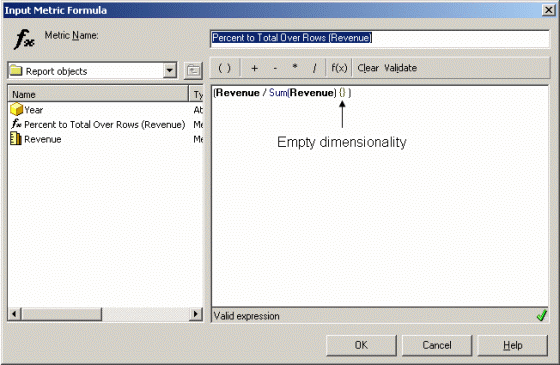
Task: Cancel the Input Metric Formula dialog
Action: [437, 345]
